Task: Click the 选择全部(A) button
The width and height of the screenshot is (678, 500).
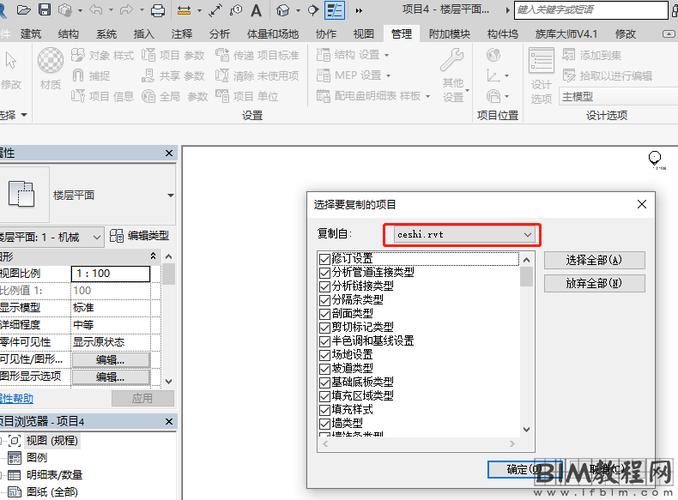Action: coord(594,260)
